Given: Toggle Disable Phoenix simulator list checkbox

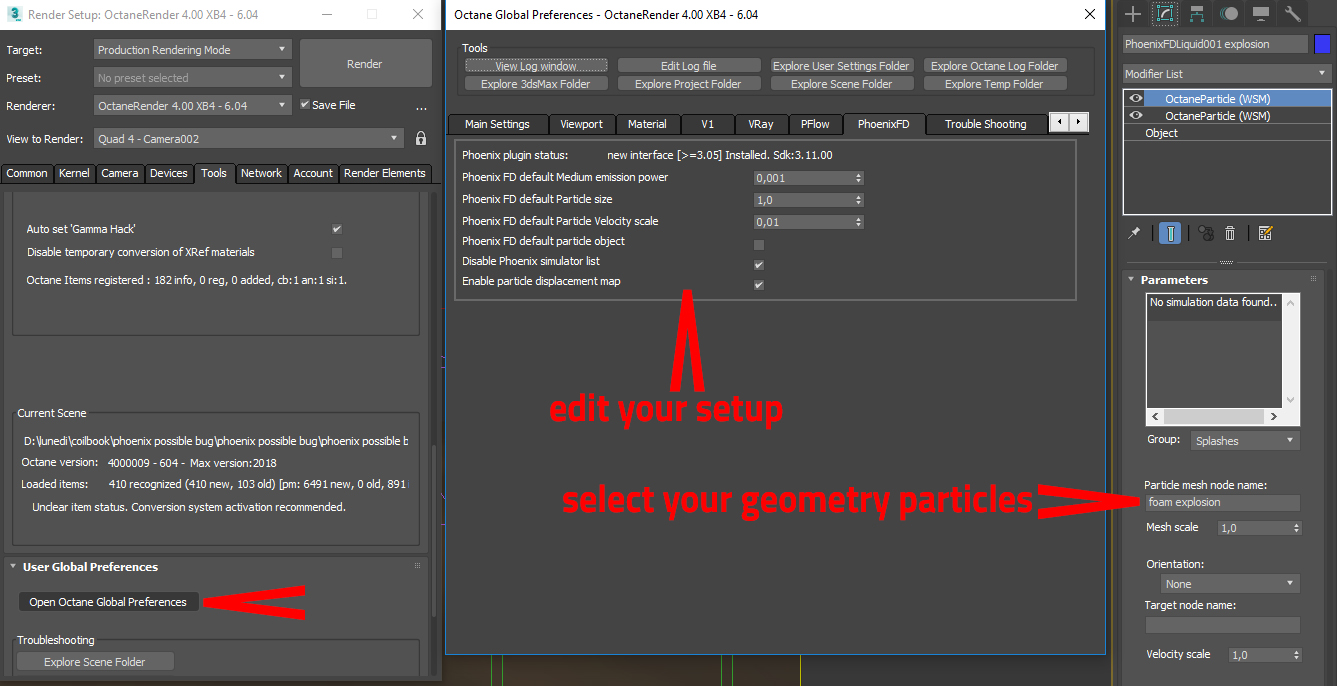Looking at the screenshot, I should pos(759,264).
